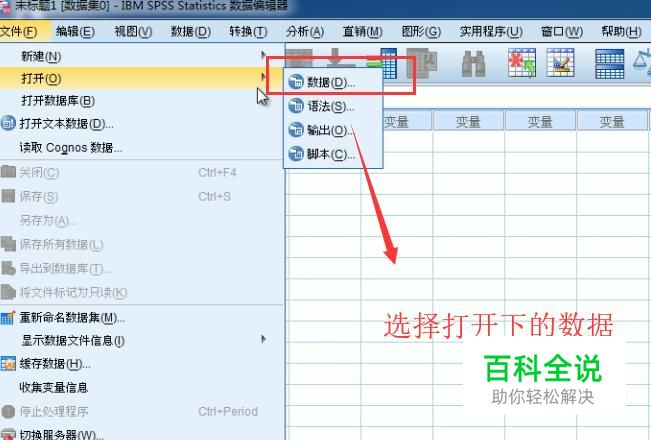Open the 数据(D) menu in menu bar
Image resolution: width=651 pixels, height=440 pixels.
pos(191,31)
